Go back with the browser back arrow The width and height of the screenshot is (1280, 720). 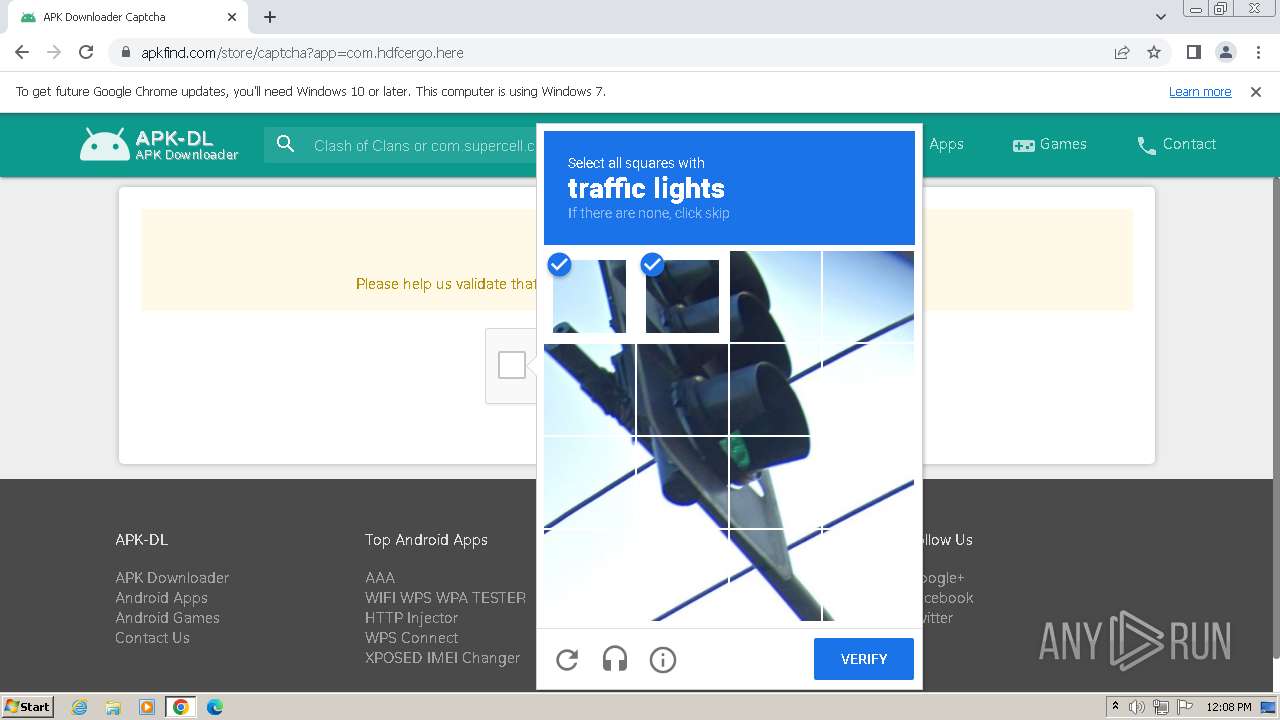(x=22, y=52)
